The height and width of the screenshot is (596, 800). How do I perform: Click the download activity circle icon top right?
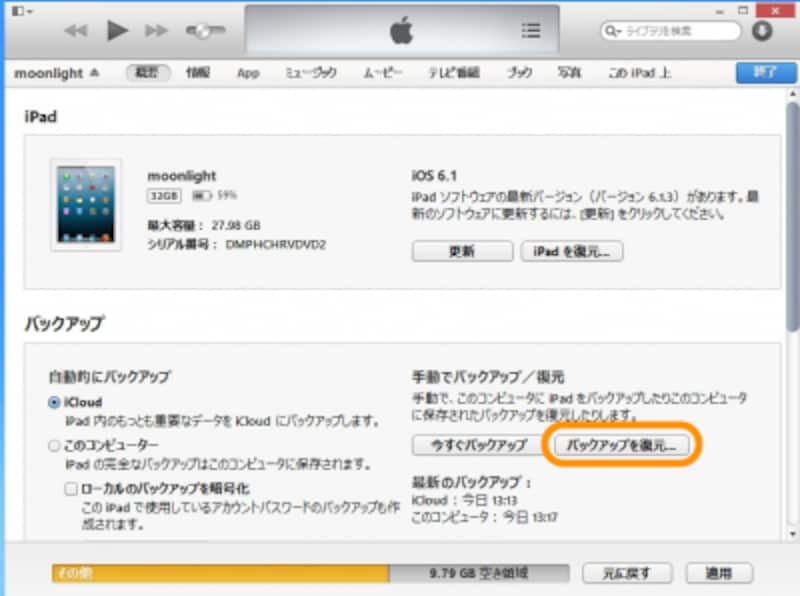[763, 30]
